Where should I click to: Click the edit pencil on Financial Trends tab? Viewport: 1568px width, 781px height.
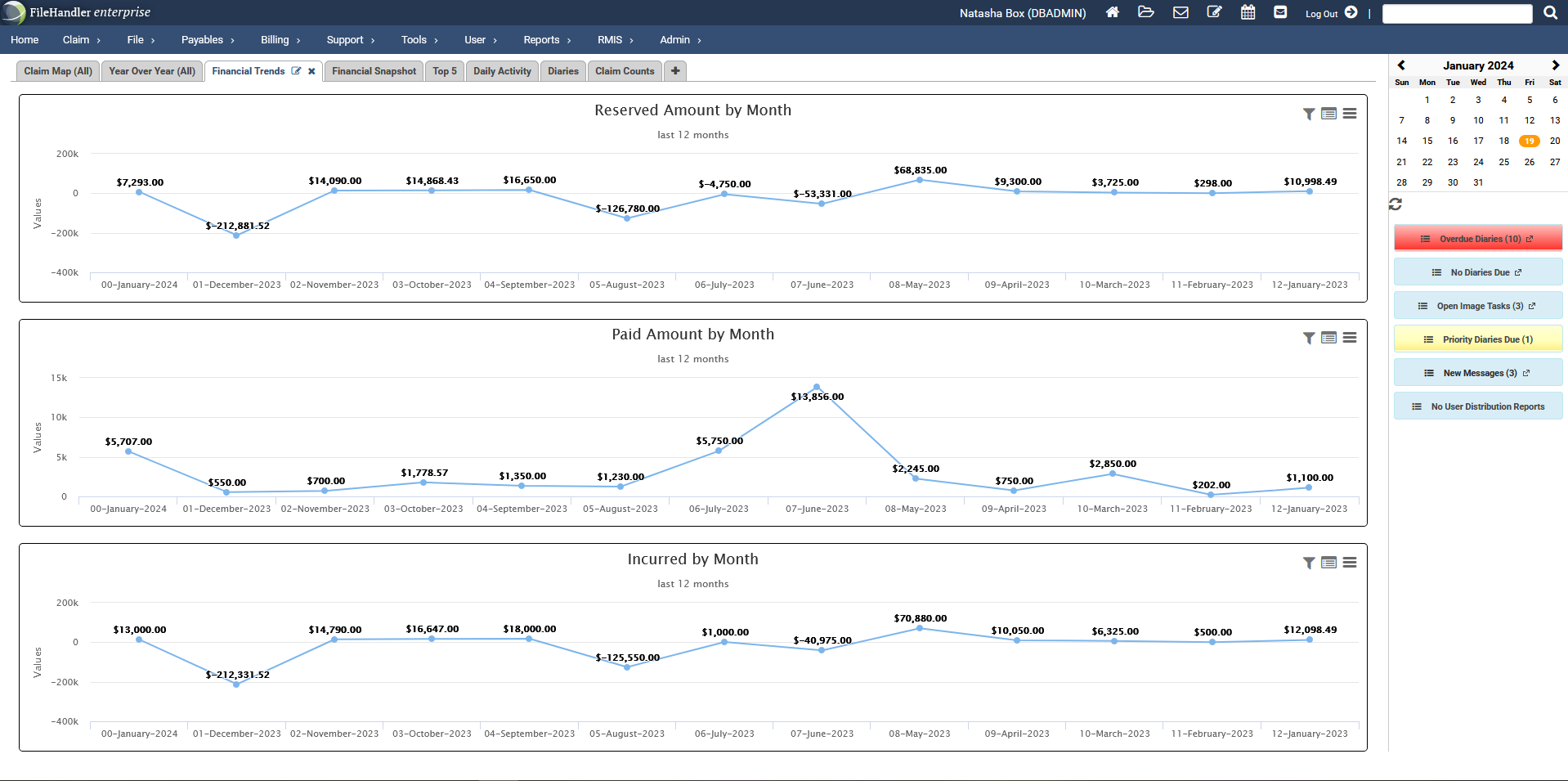click(x=296, y=70)
